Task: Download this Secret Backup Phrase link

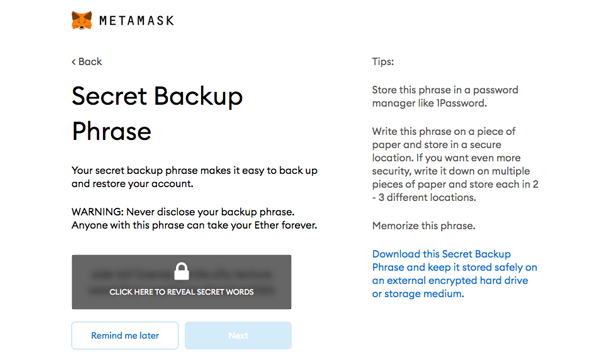Action: click(x=455, y=274)
